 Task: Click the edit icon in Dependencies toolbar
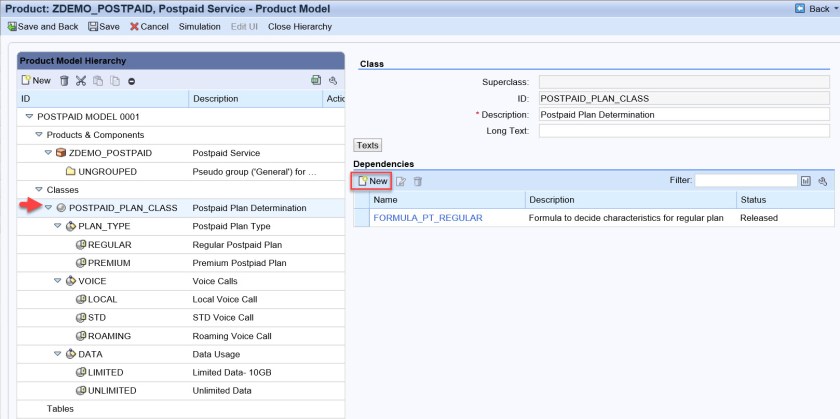pos(401,181)
